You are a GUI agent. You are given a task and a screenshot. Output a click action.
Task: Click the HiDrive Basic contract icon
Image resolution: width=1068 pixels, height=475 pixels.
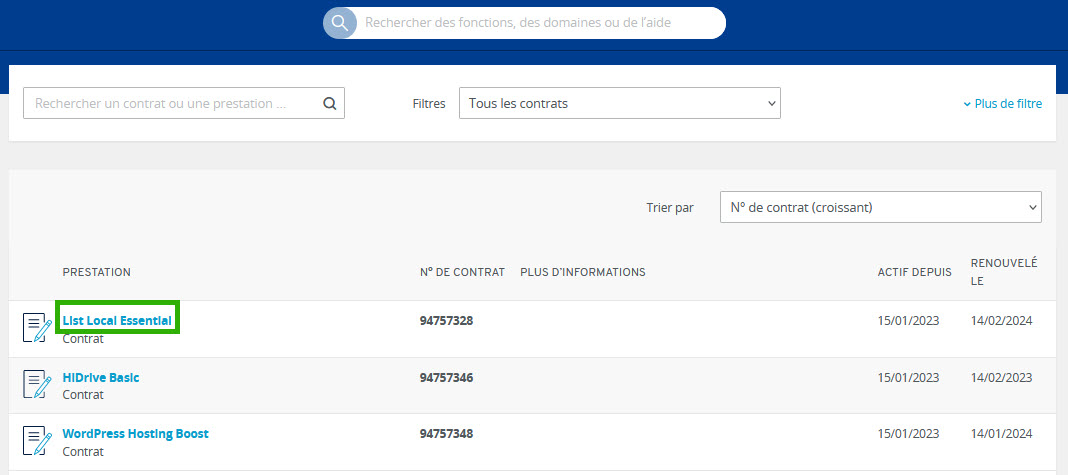[37, 384]
